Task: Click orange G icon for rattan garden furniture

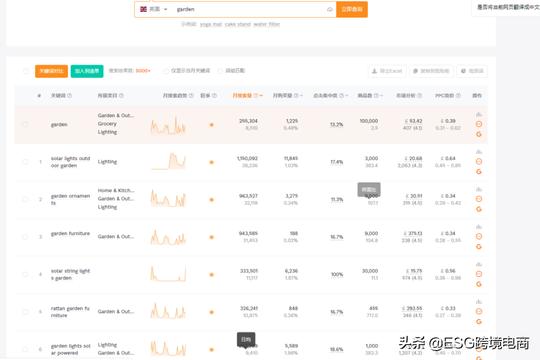Action: click(x=479, y=322)
